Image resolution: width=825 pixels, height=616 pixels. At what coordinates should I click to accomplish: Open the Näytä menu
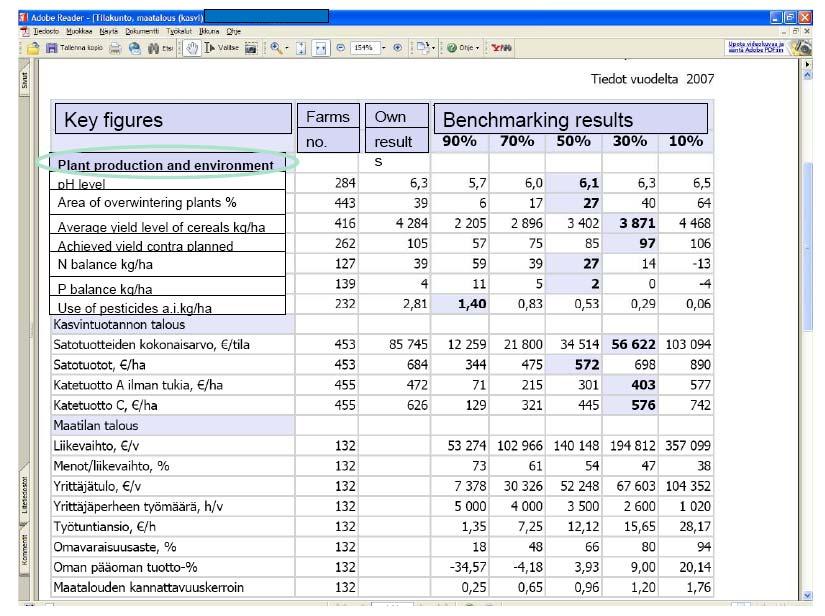108,32
